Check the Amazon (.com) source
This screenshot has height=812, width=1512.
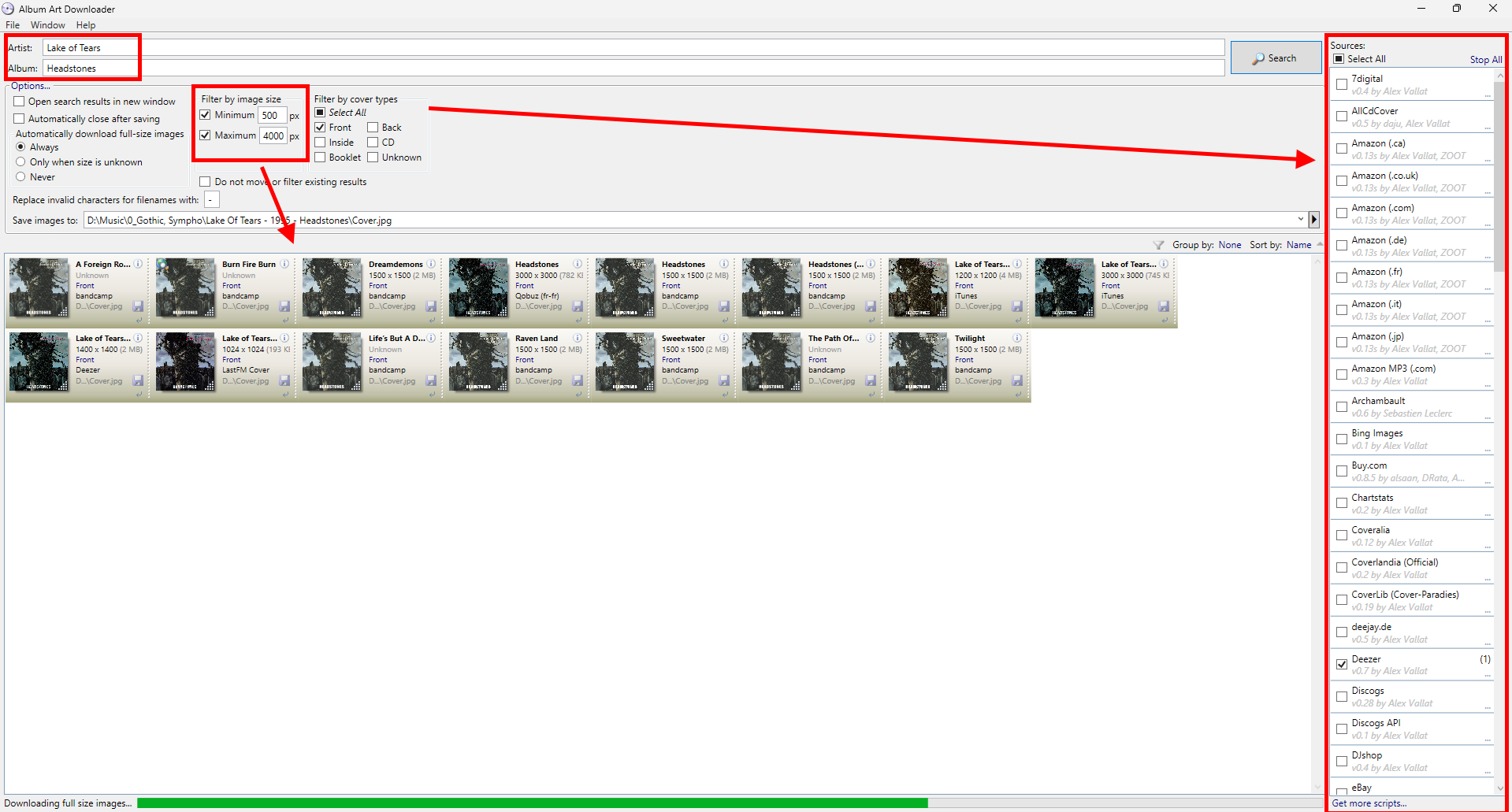point(1342,213)
